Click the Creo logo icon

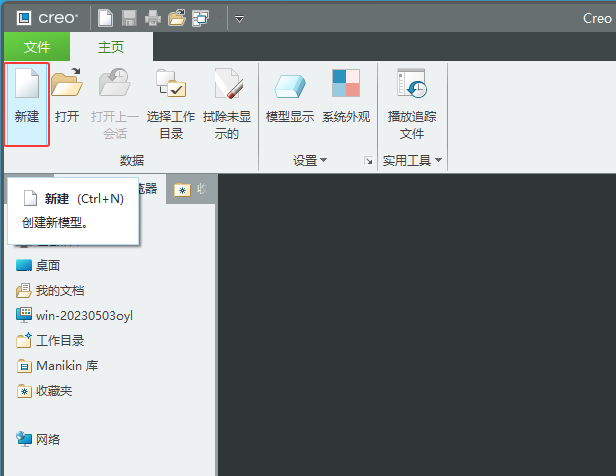point(24,18)
